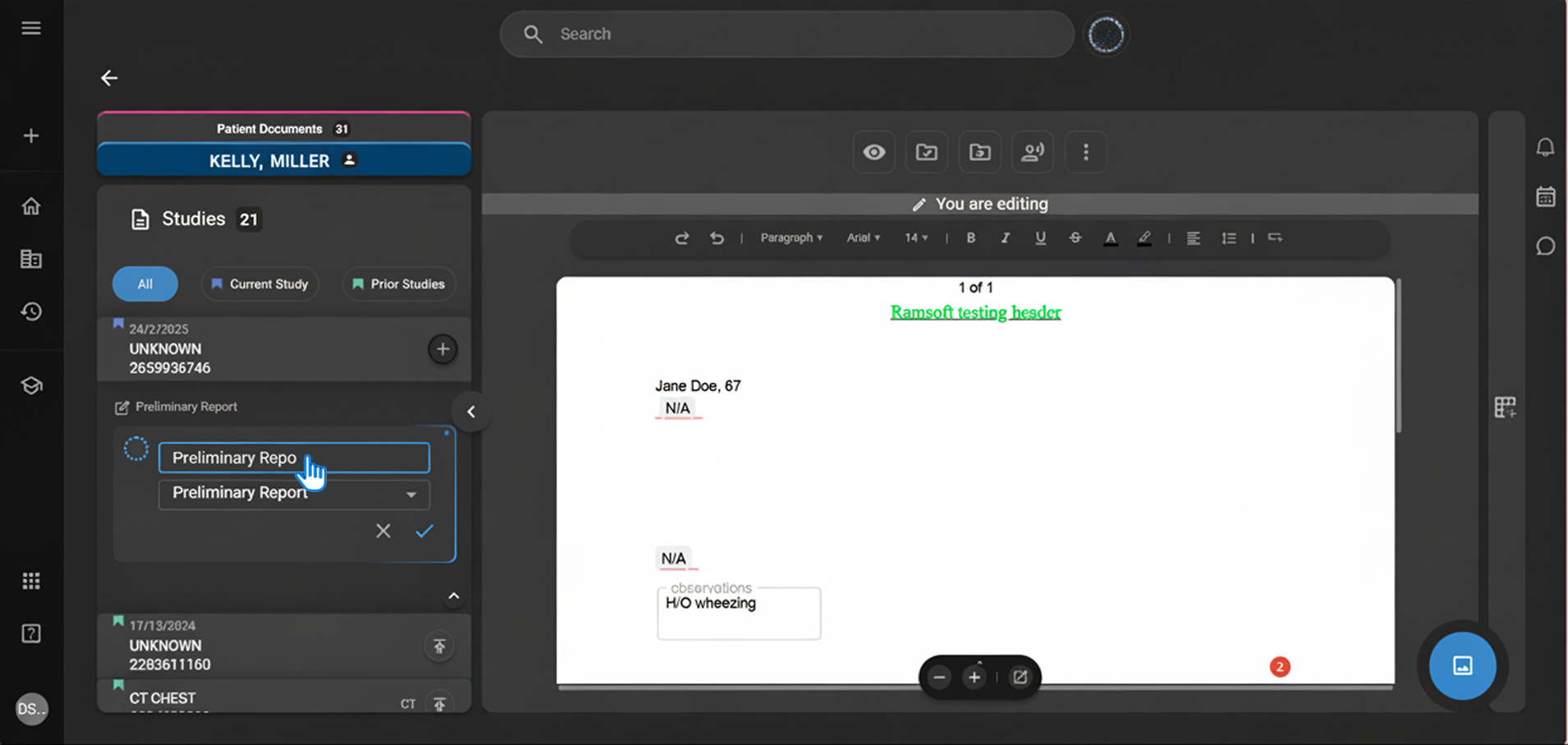This screenshot has width=1568, height=745.
Task: Open the Preliminary Report type dropdown
Action: pos(293,494)
